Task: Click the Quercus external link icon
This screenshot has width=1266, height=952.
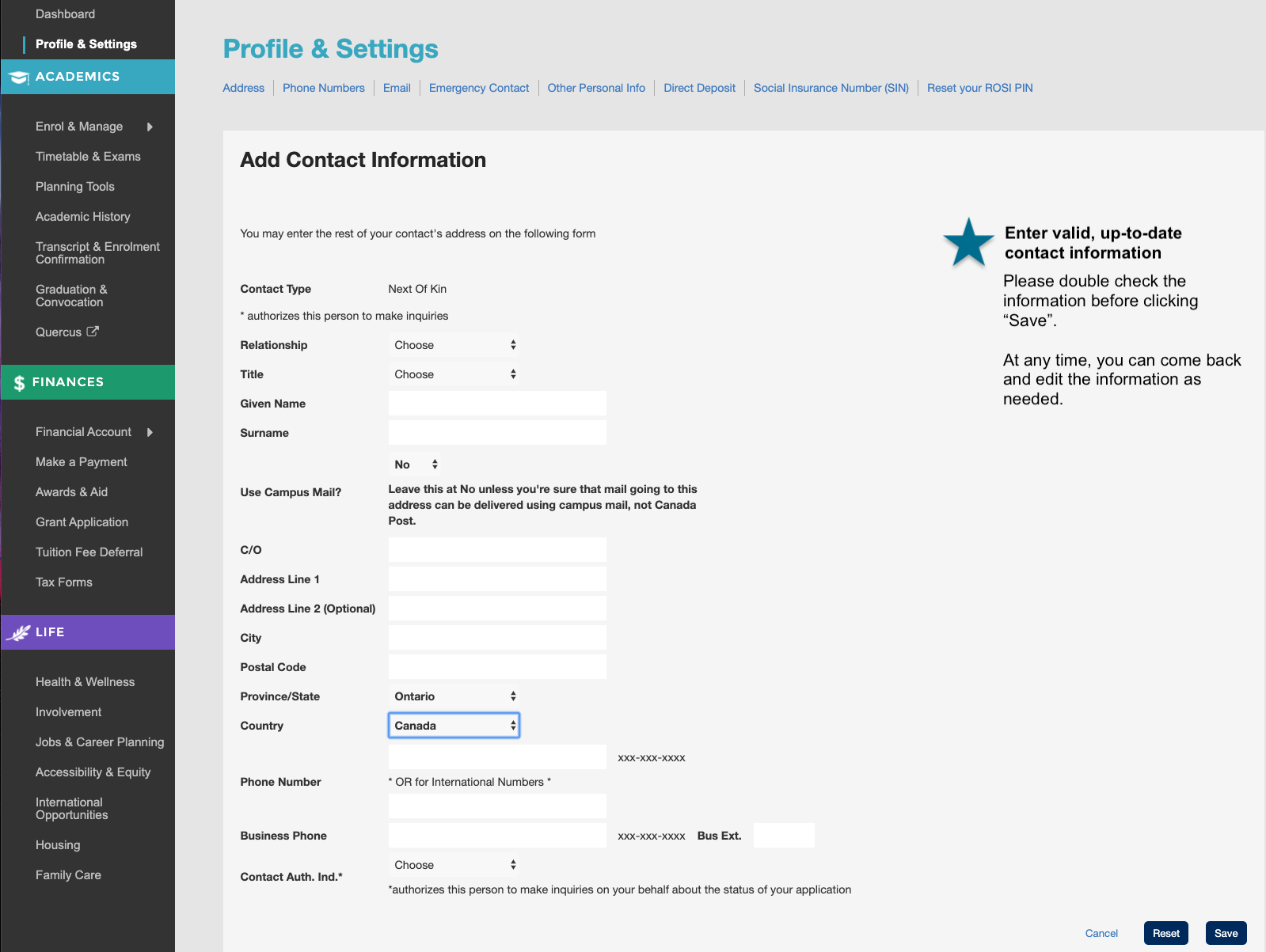Action: [93, 332]
